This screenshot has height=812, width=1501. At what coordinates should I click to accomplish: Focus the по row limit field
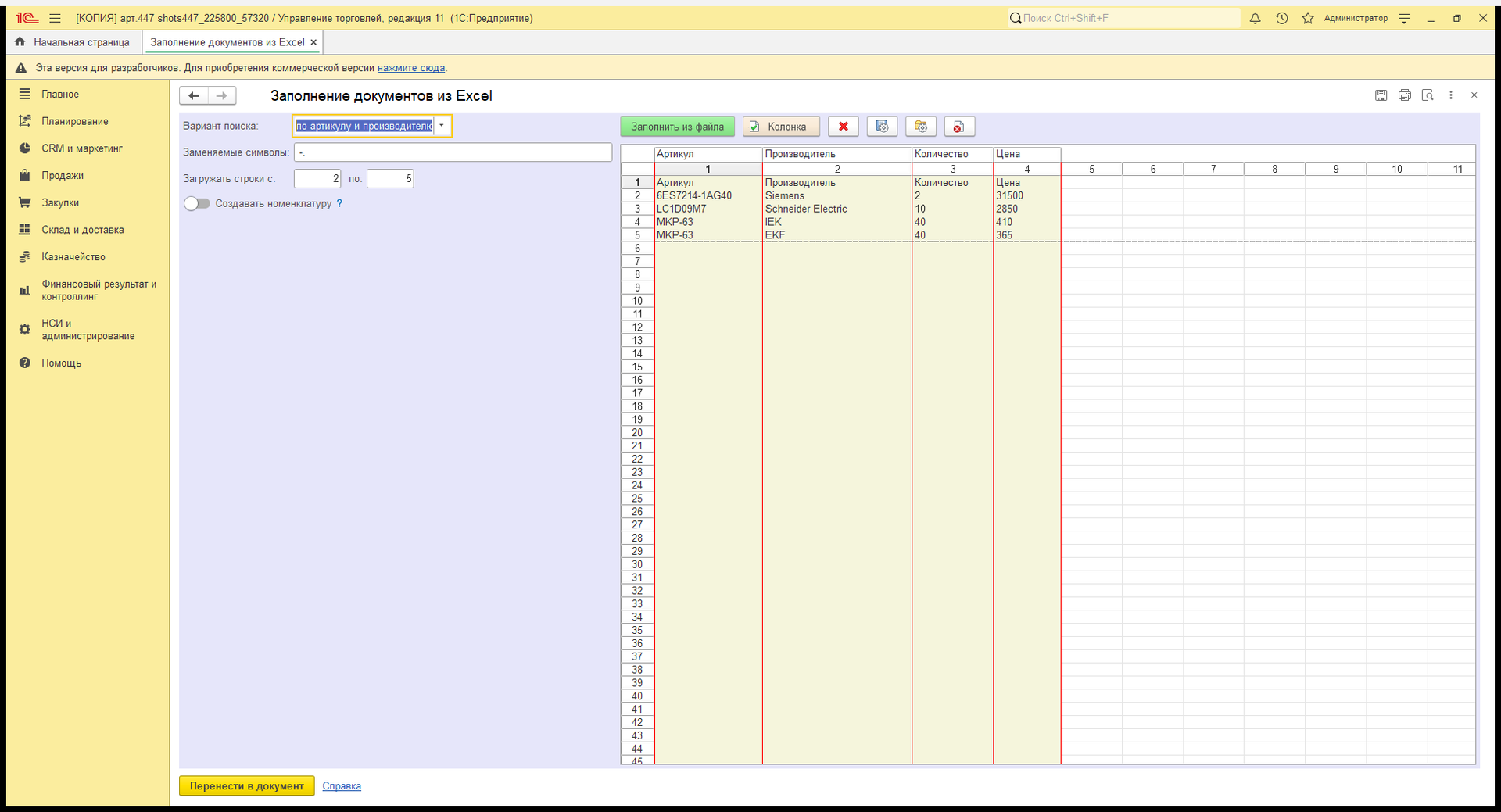pyautogui.click(x=390, y=179)
